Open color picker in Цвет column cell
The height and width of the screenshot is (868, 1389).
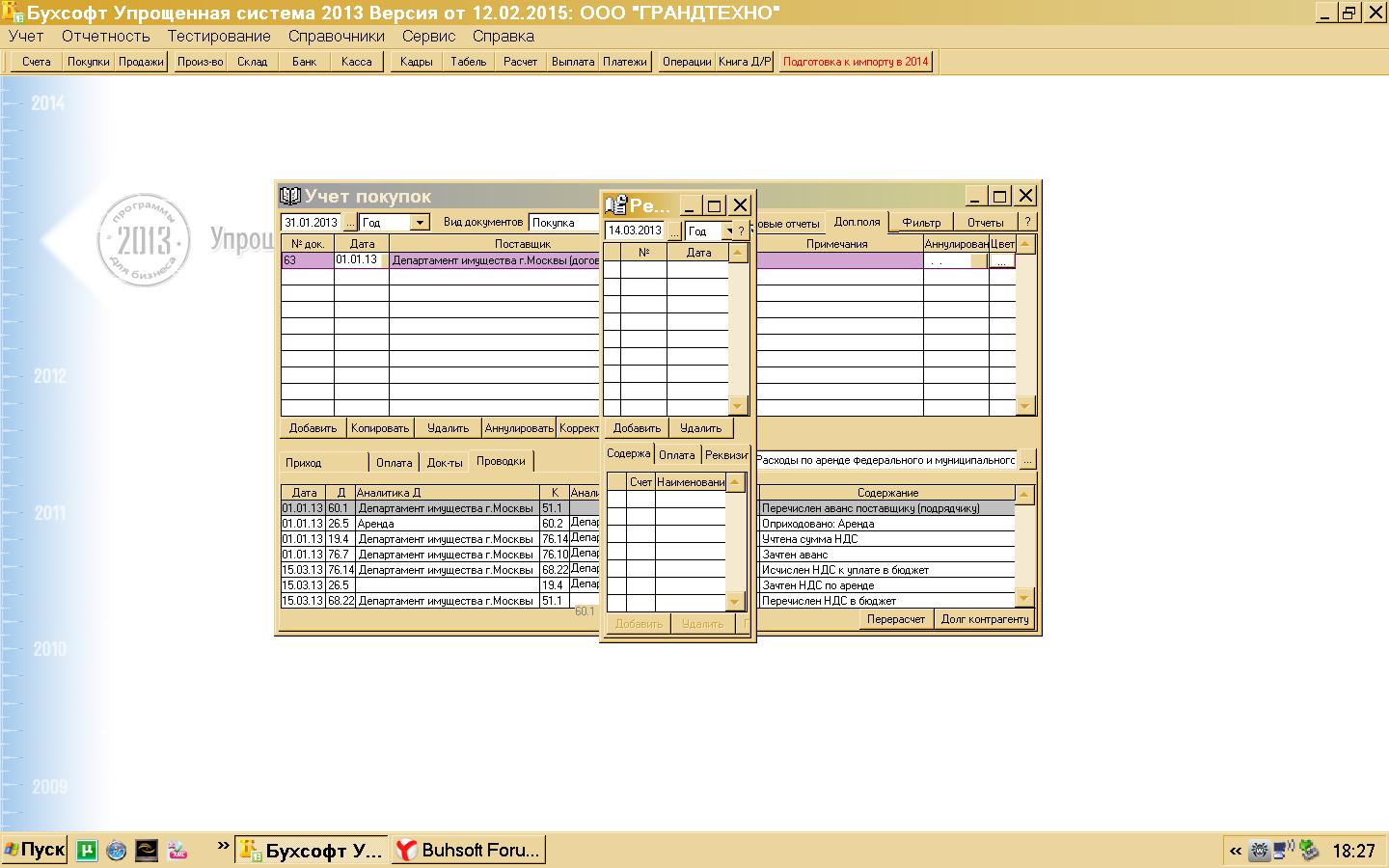pyautogui.click(x=1001, y=261)
